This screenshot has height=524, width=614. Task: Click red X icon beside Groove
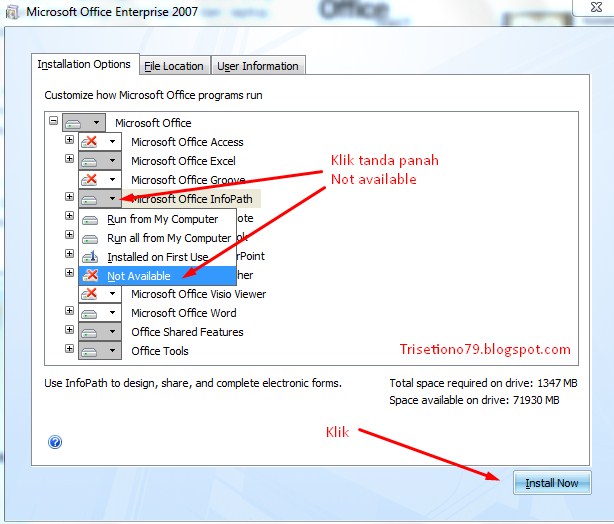coord(90,179)
